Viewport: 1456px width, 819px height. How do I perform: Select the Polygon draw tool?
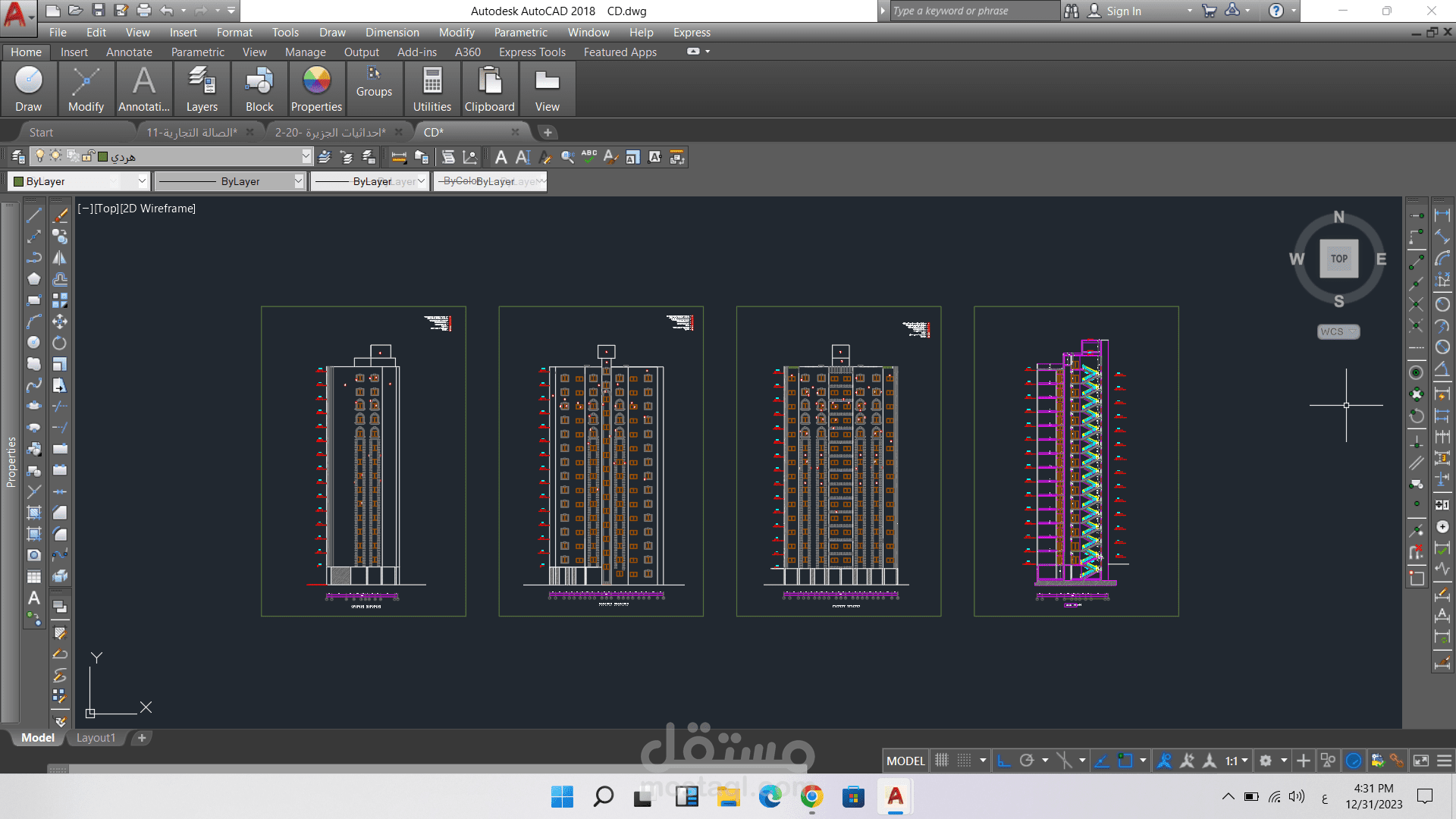(34, 280)
